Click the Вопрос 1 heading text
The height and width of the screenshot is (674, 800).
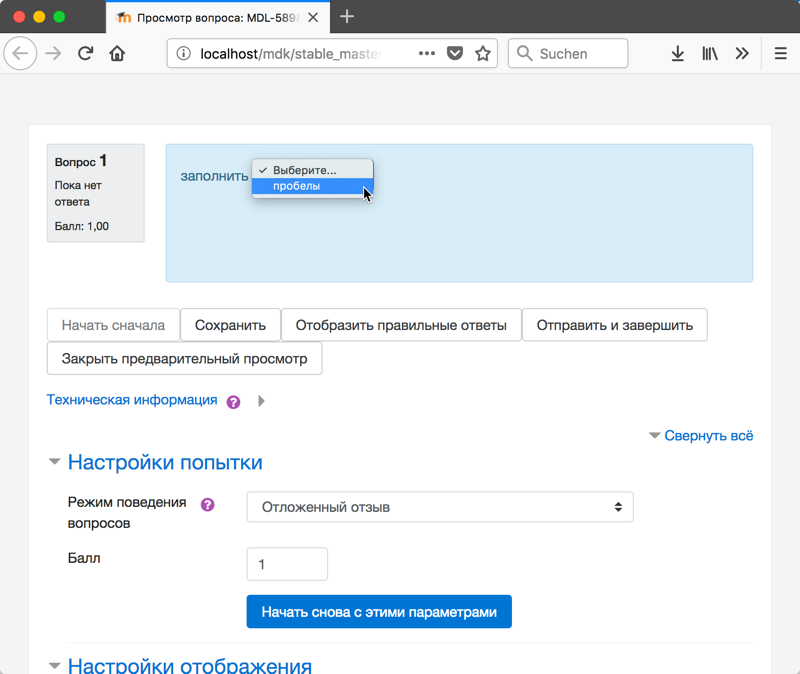(x=81, y=161)
